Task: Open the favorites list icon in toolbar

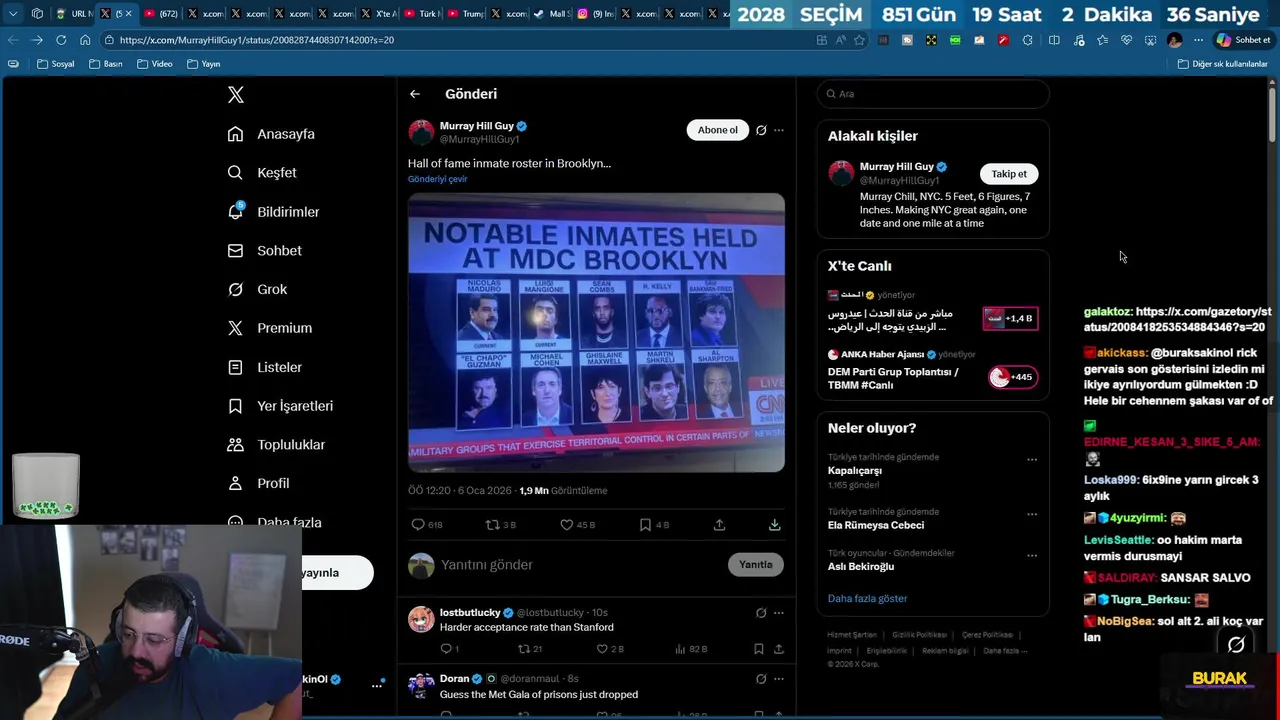Action: [x=1102, y=40]
